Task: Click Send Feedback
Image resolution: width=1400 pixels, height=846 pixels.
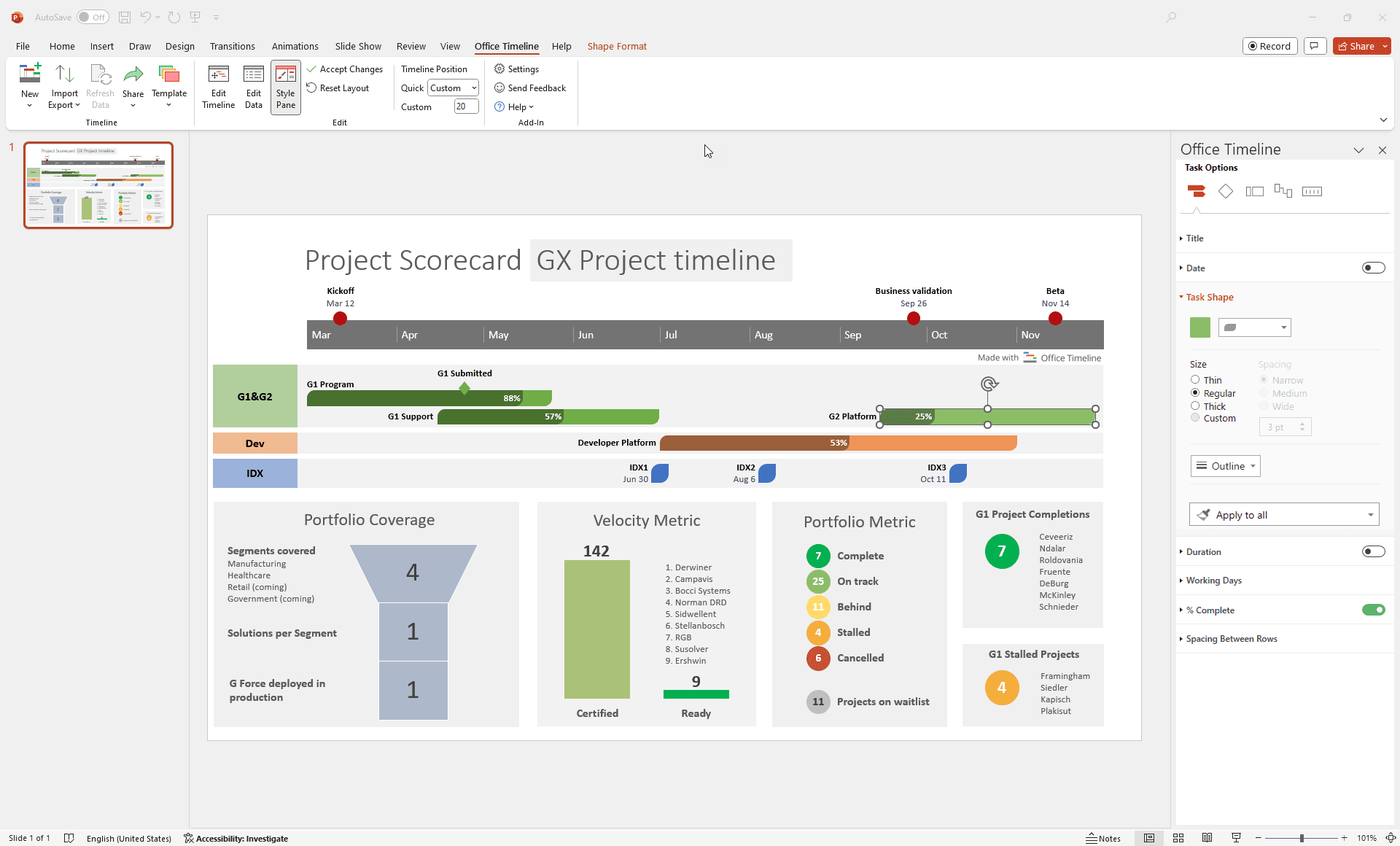Action: point(530,88)
